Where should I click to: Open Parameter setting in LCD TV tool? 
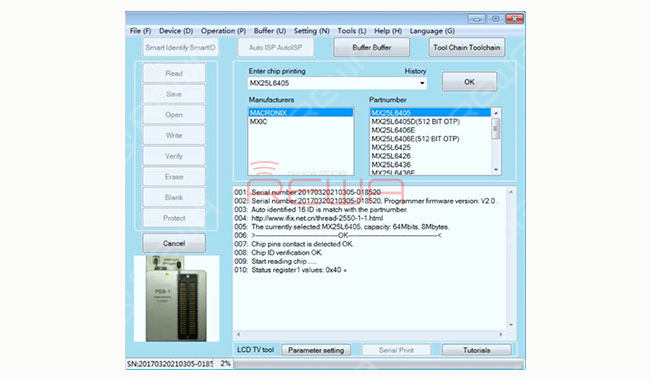point(316,350)
